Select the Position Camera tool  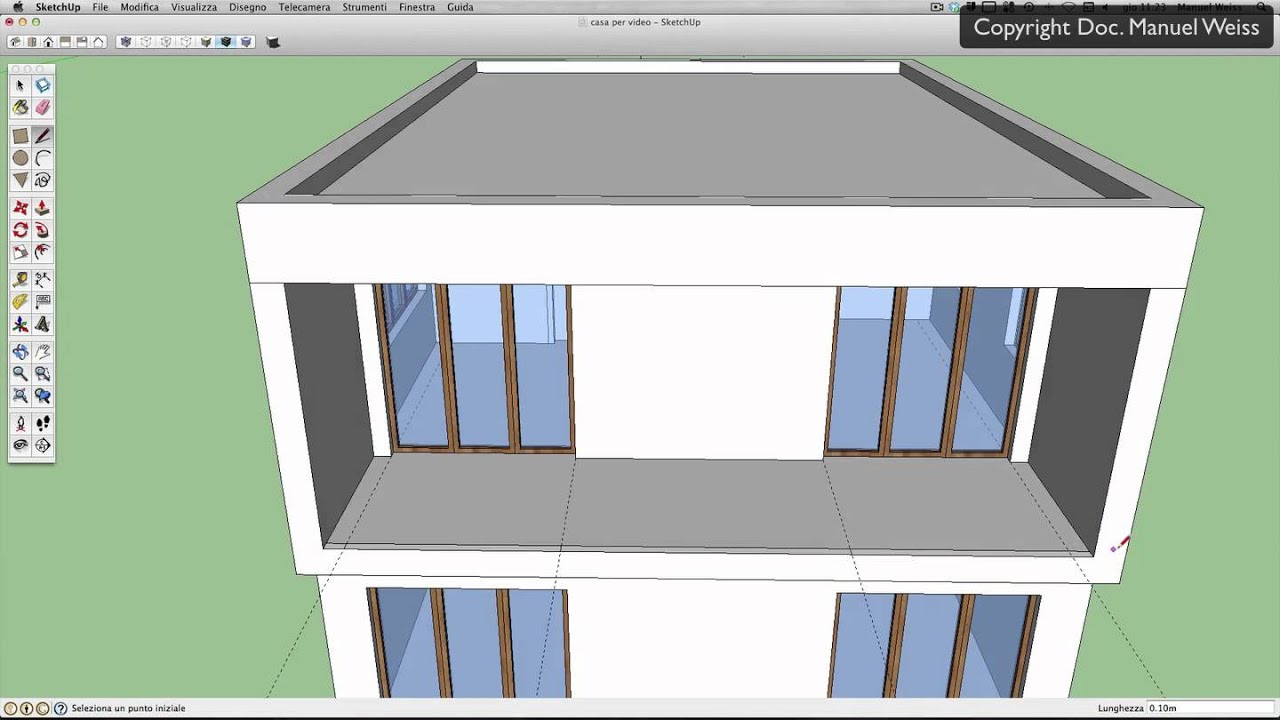[x=20, y=424]
